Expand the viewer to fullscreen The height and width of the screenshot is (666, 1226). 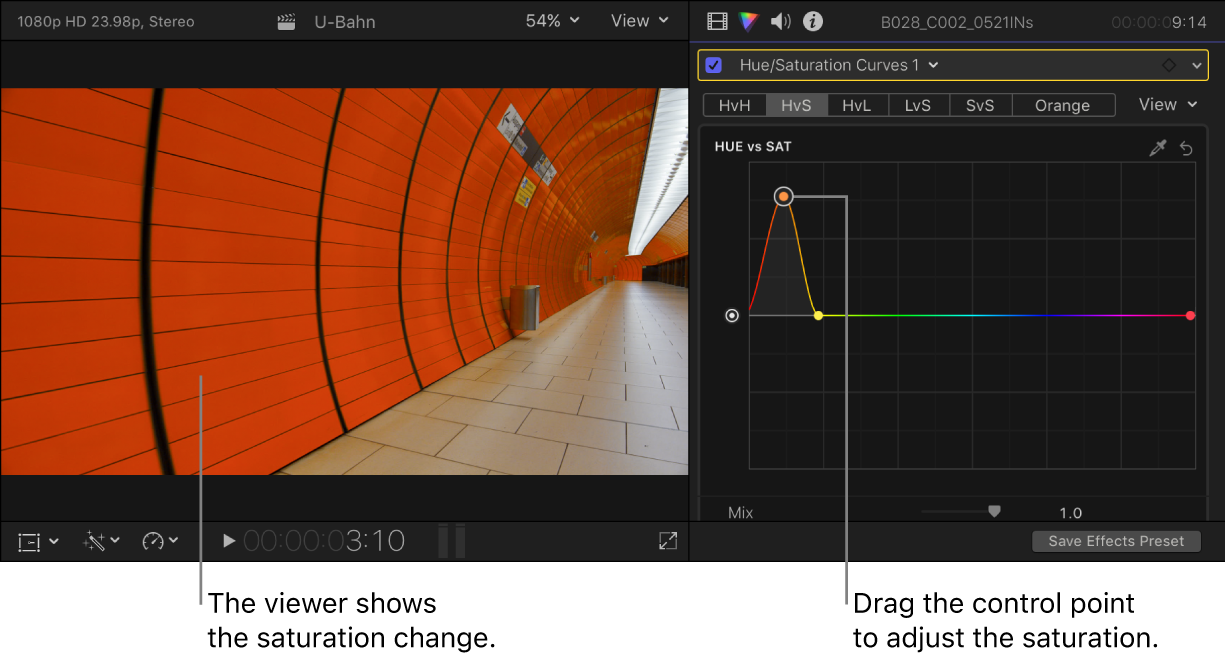coord(667,541)
